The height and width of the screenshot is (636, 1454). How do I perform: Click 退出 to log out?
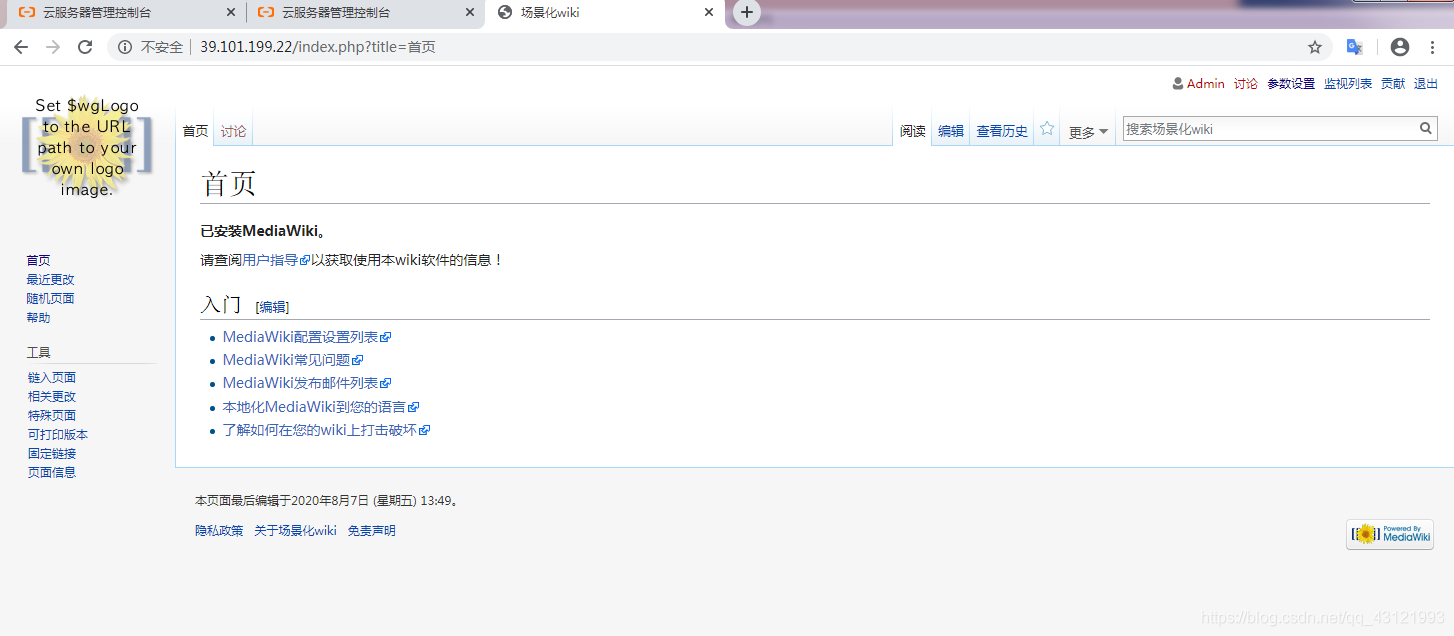point(1426,84)
